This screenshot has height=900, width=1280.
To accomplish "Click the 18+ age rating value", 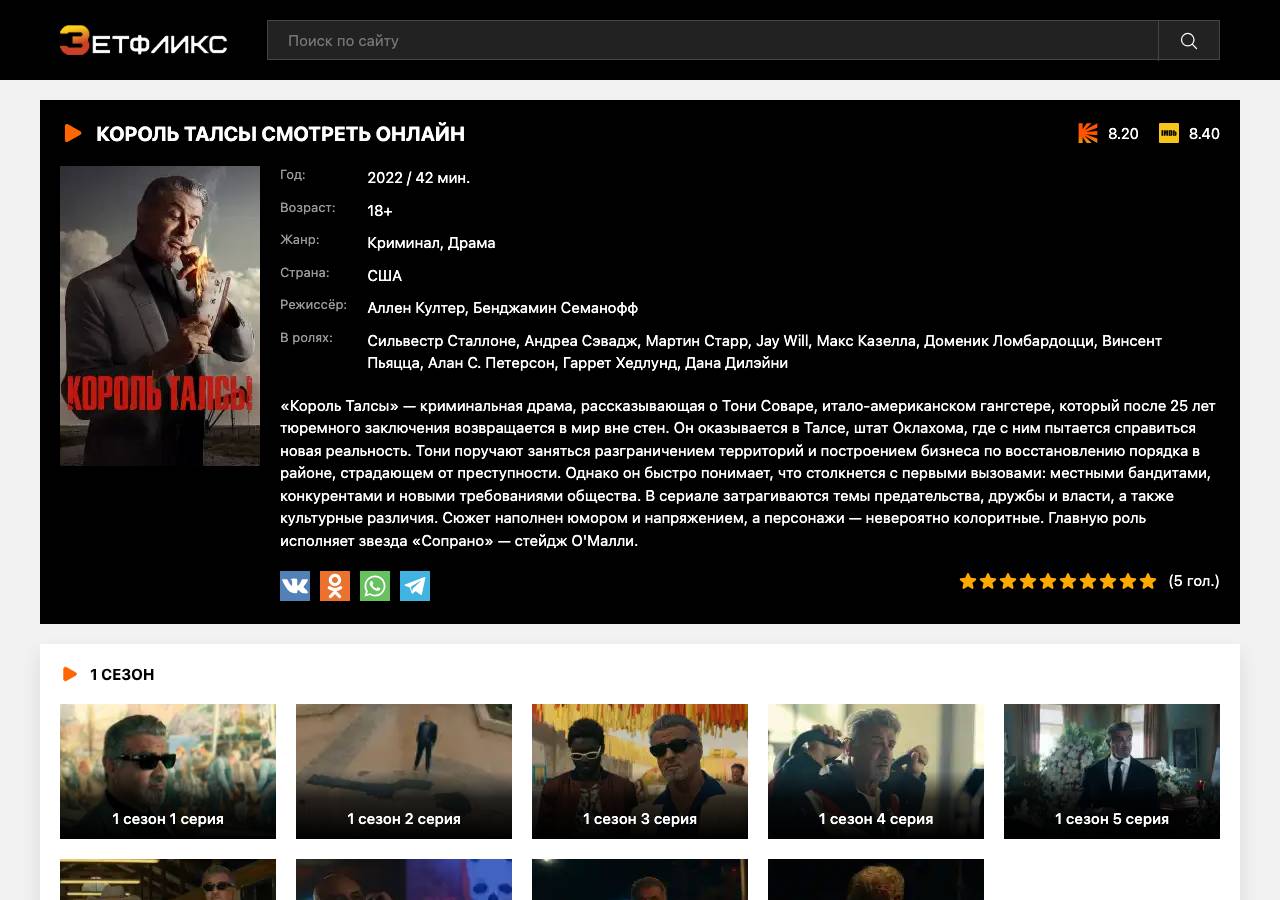I will (x=380, y=211).
